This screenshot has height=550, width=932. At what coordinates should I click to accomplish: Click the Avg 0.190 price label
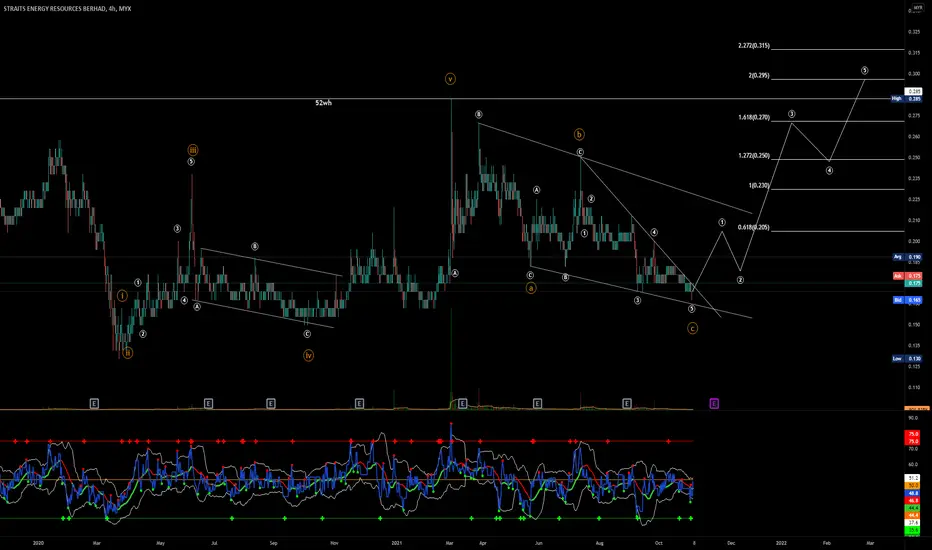pos(907,257)
